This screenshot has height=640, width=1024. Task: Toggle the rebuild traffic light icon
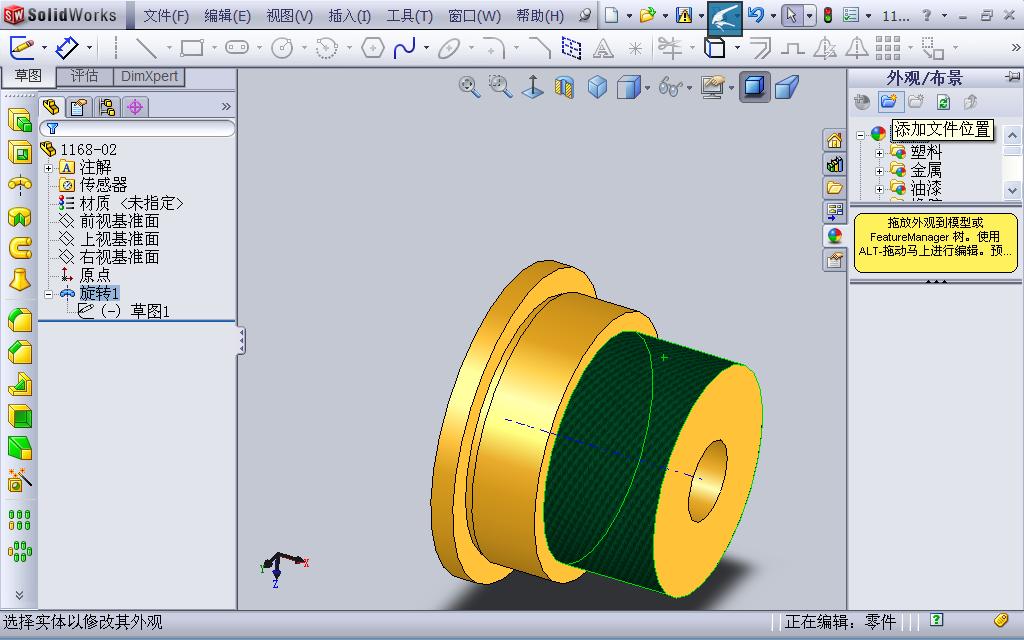click(x=827, y=15)
